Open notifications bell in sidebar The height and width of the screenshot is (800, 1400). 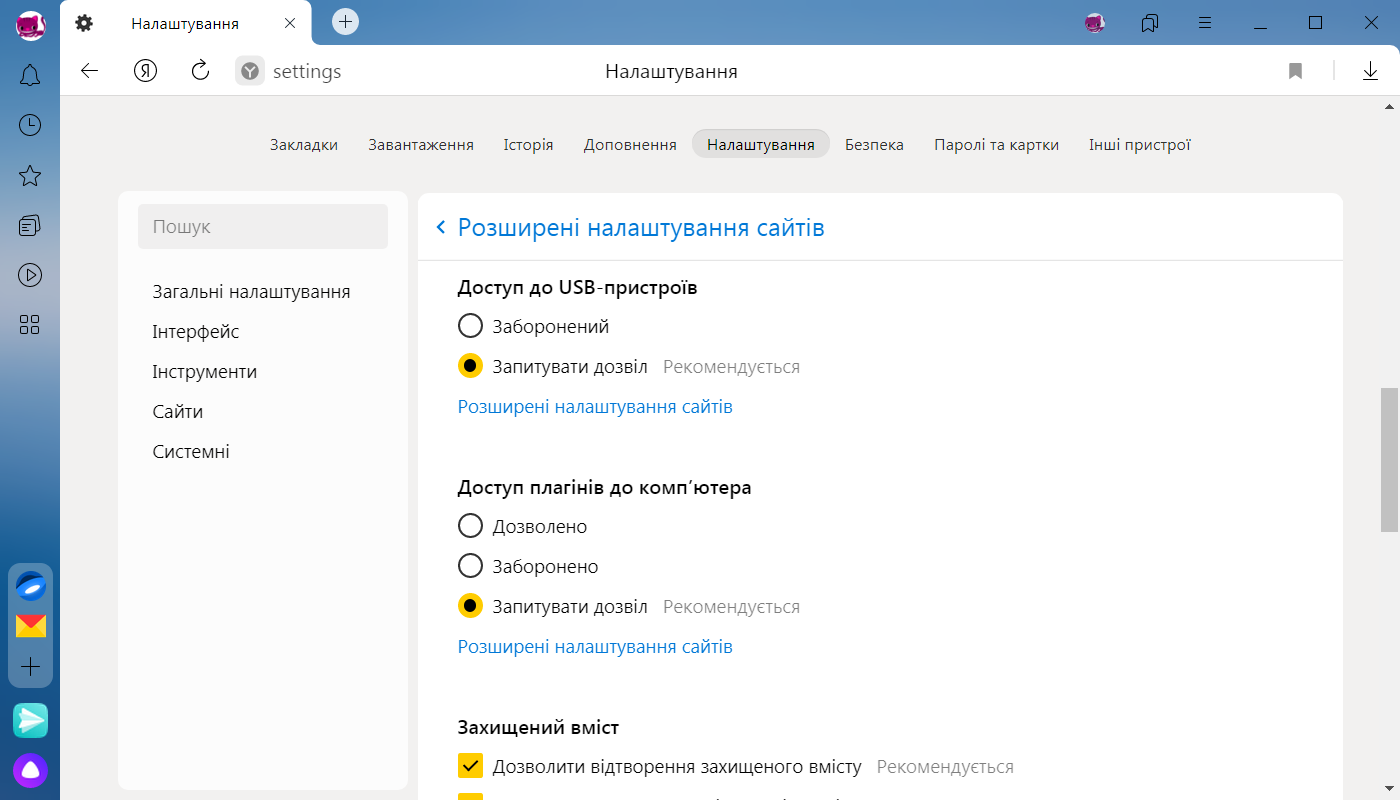(30, 75)
